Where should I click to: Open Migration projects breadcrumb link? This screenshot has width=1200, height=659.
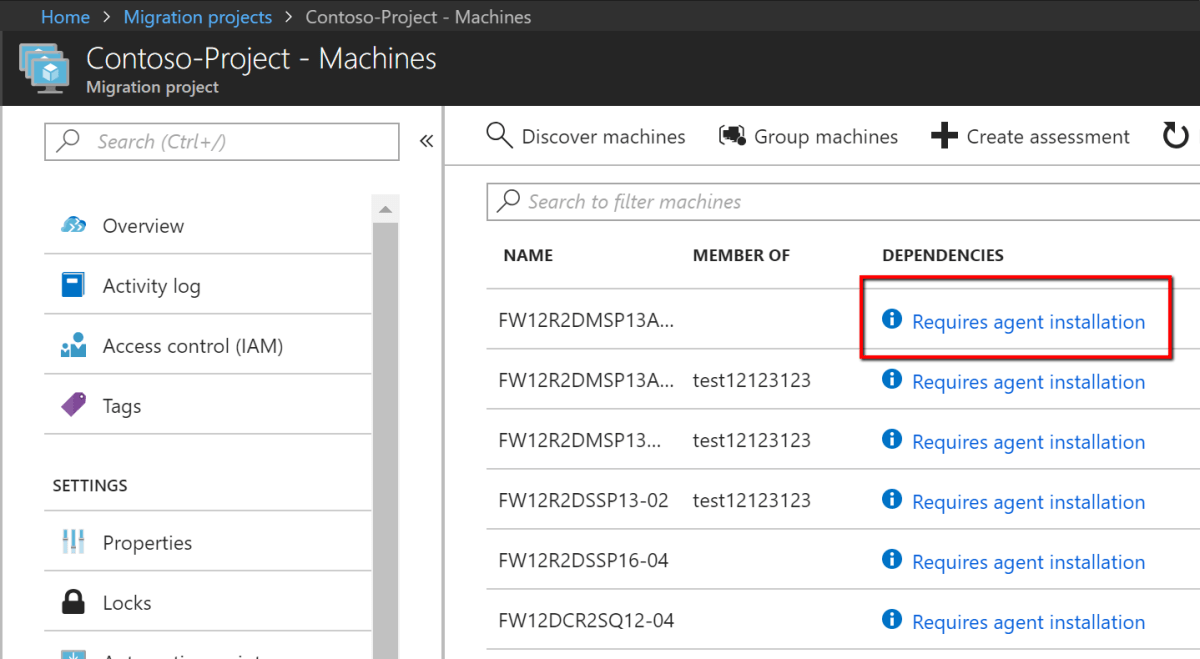click(197, 17)
